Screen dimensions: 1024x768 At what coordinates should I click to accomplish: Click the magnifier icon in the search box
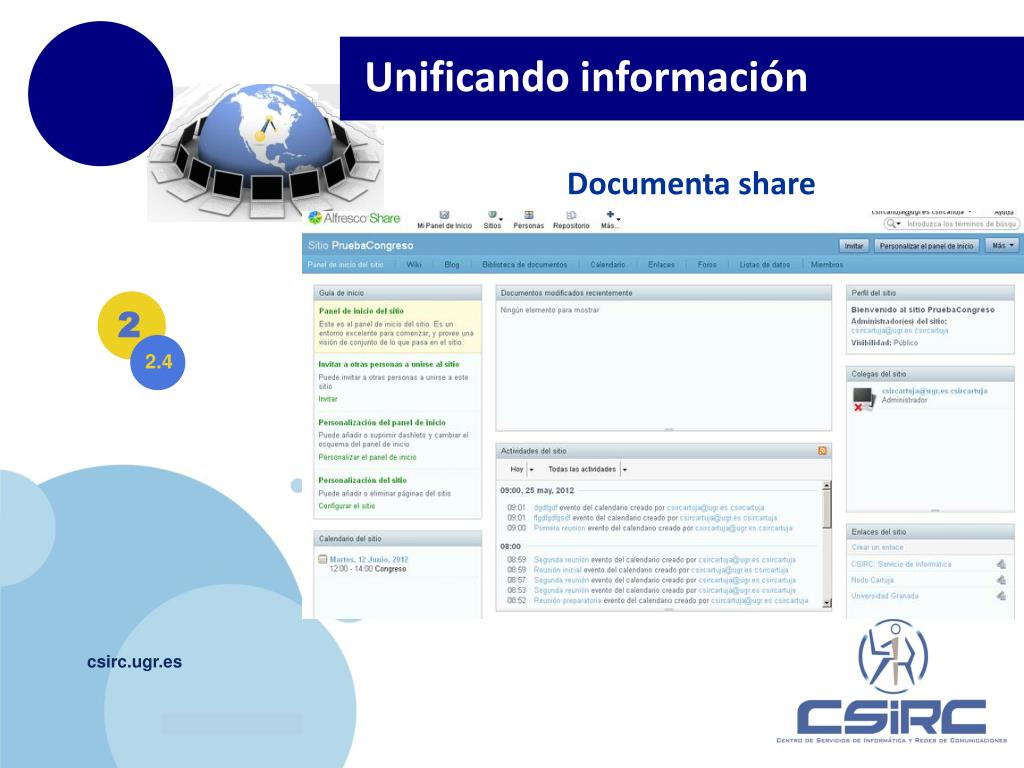(x=891, y=223)
